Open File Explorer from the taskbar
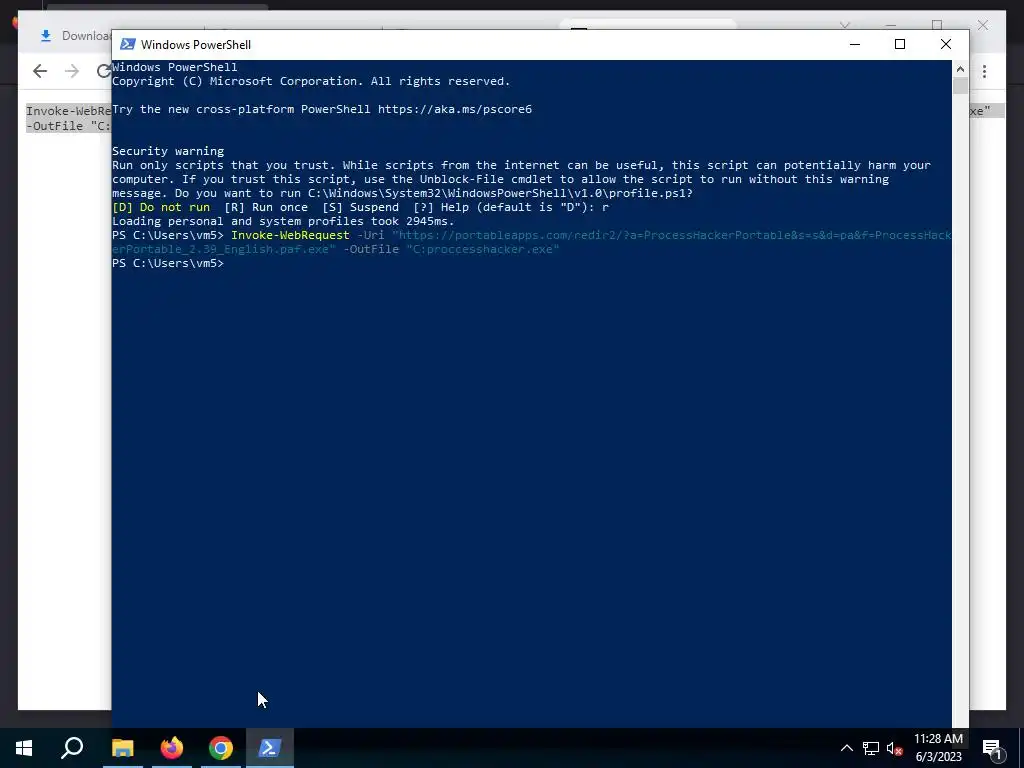1024x768 pixels. (x=122, y=748)
